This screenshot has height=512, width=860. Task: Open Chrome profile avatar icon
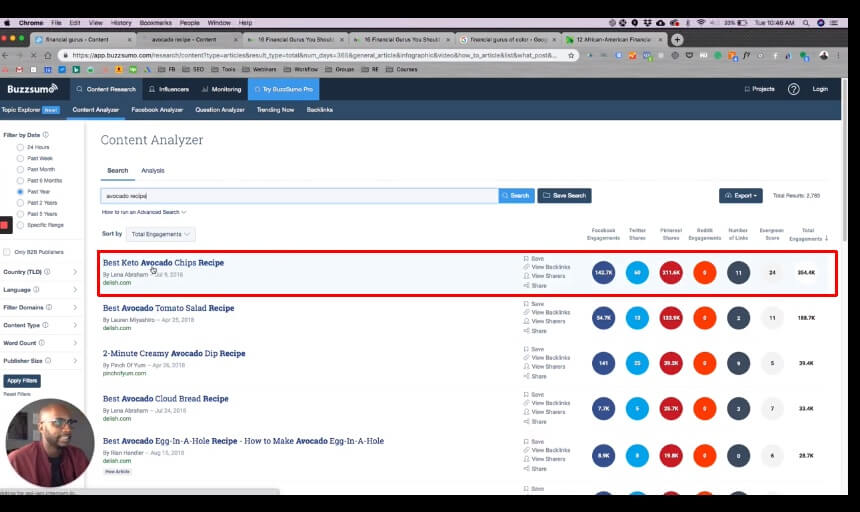click(x=824, y=55)
